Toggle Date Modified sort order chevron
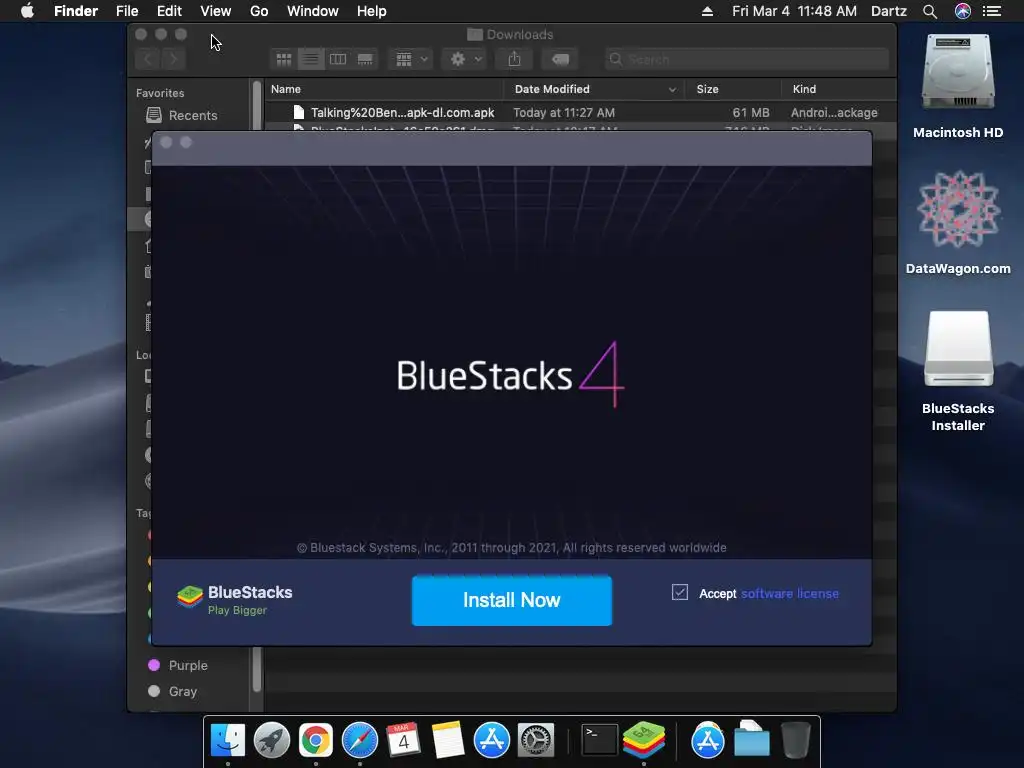This screenshot has height=768, width=1024. (x=672, y=89)
